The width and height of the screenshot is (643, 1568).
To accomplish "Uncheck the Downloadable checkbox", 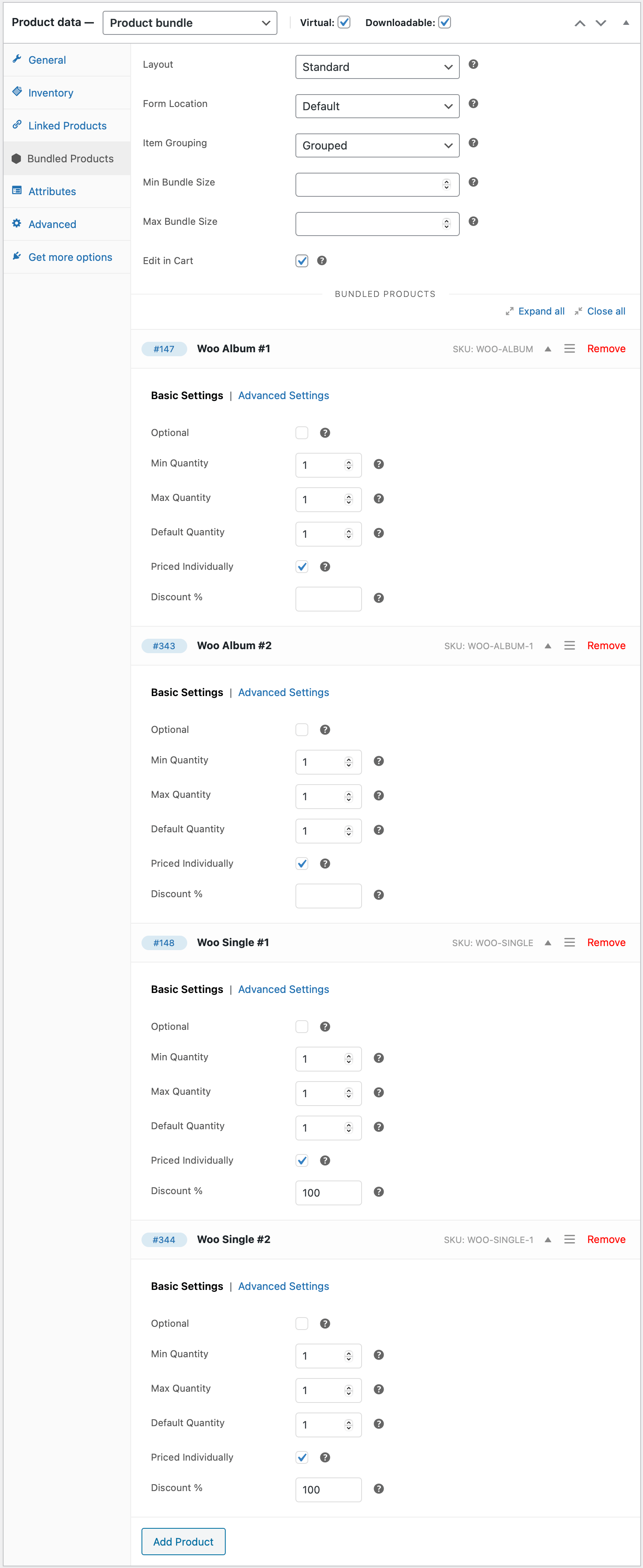I will pos(445,22).
